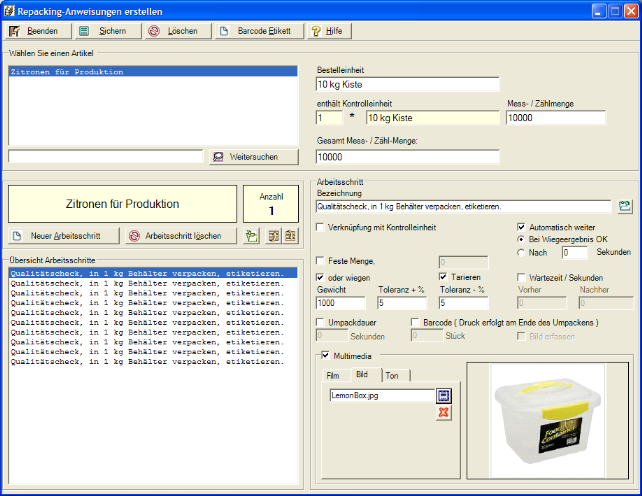Click the red X to remove LemonBox.jpg
The width and height of the screenshot is (642, 496).
click(443, 412)
